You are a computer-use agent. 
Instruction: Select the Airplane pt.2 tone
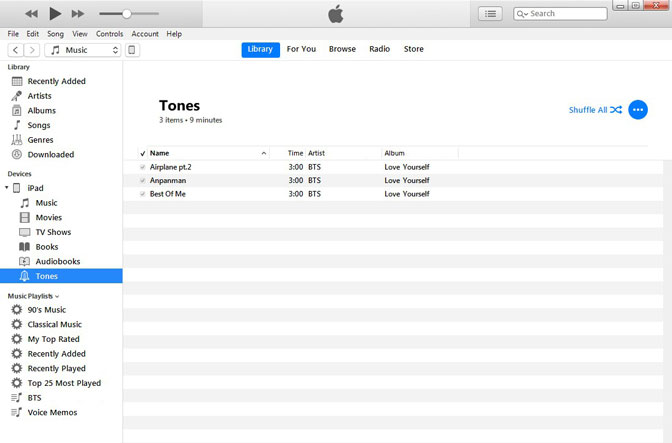coord(393,167)
